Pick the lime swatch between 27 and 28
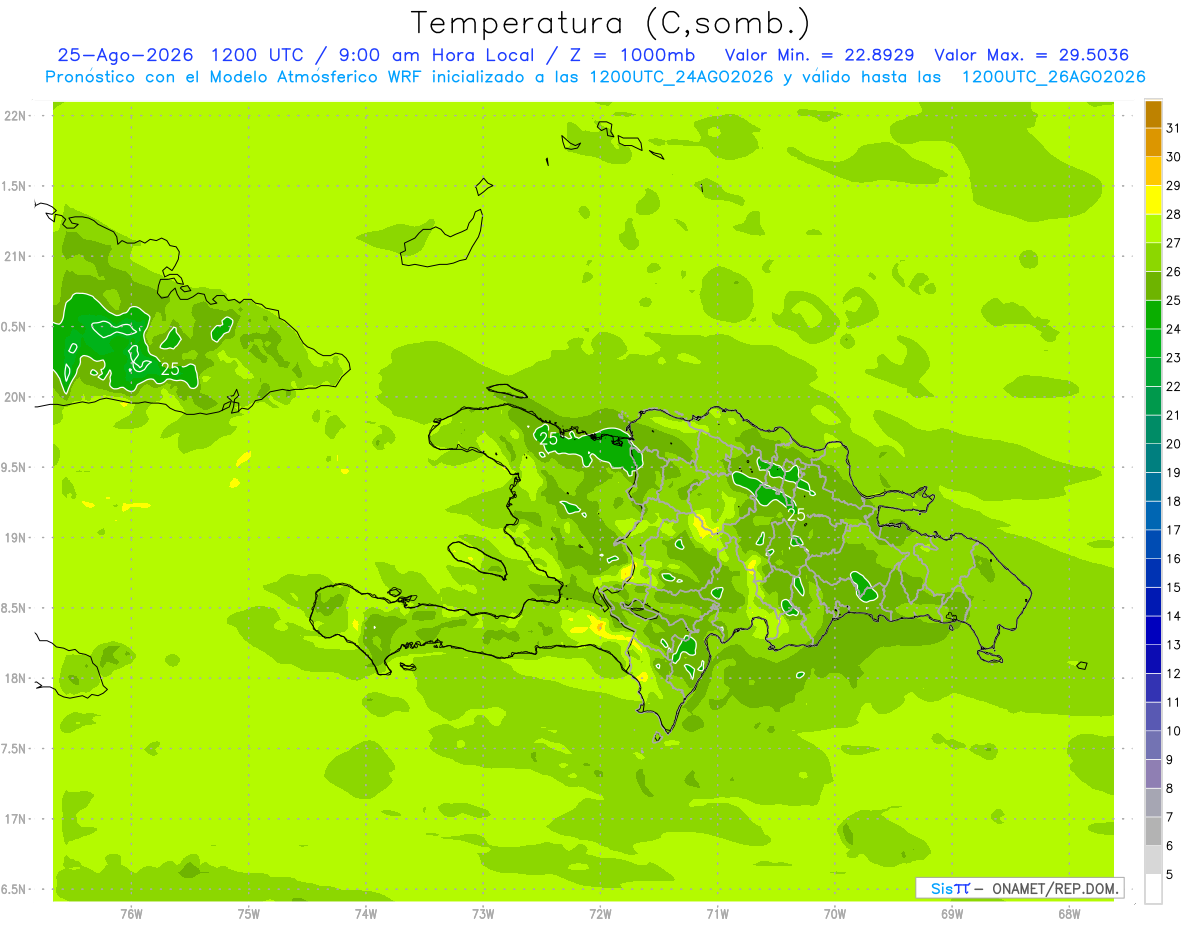 (1153, 229)
